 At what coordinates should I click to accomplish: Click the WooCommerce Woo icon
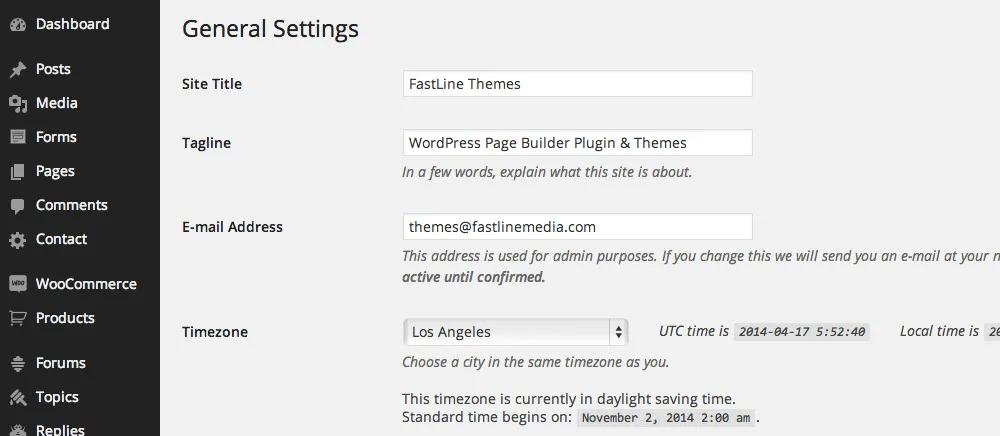[x=17, y=284]
